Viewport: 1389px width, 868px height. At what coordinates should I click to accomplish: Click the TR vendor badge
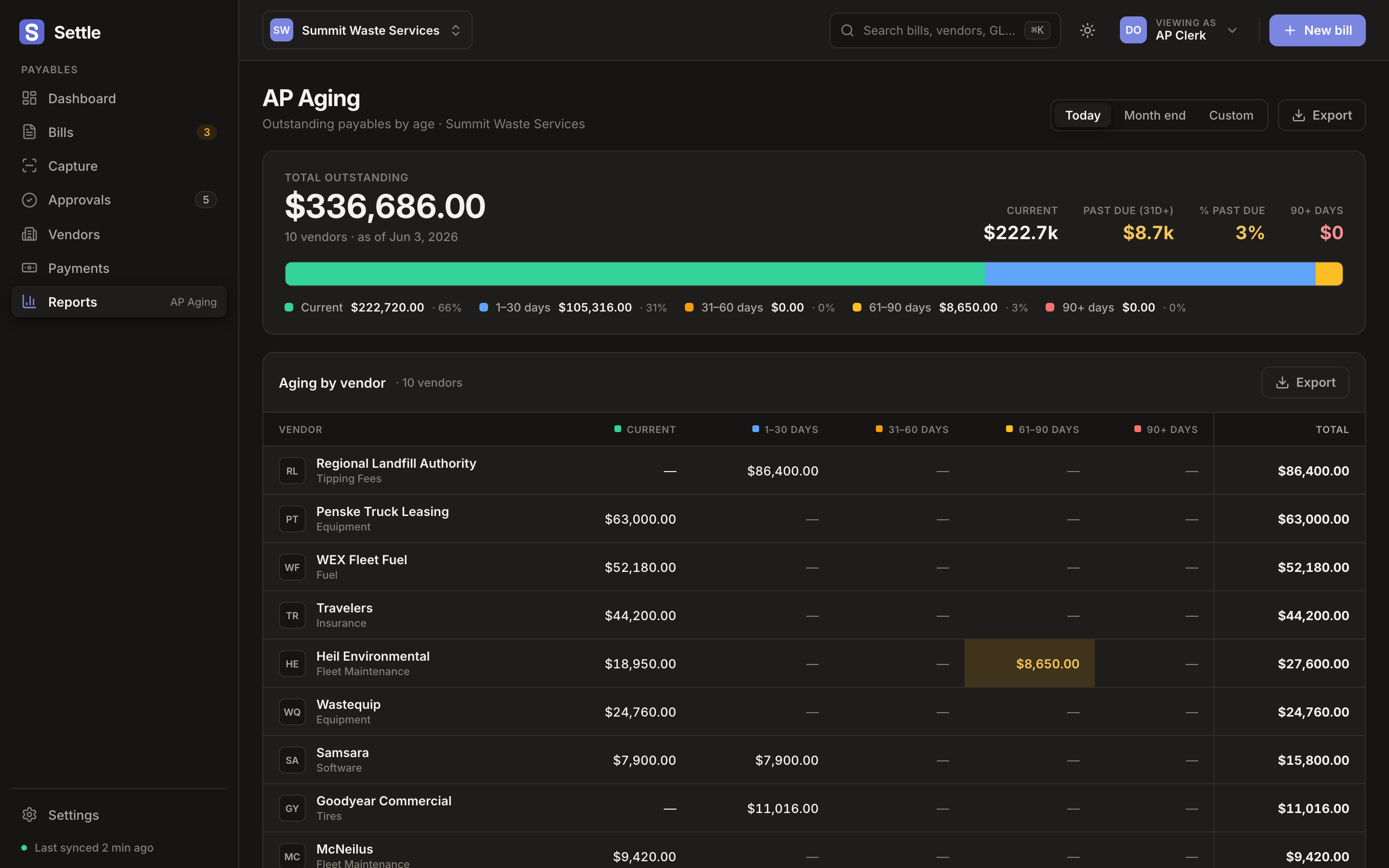click(292, 615)
